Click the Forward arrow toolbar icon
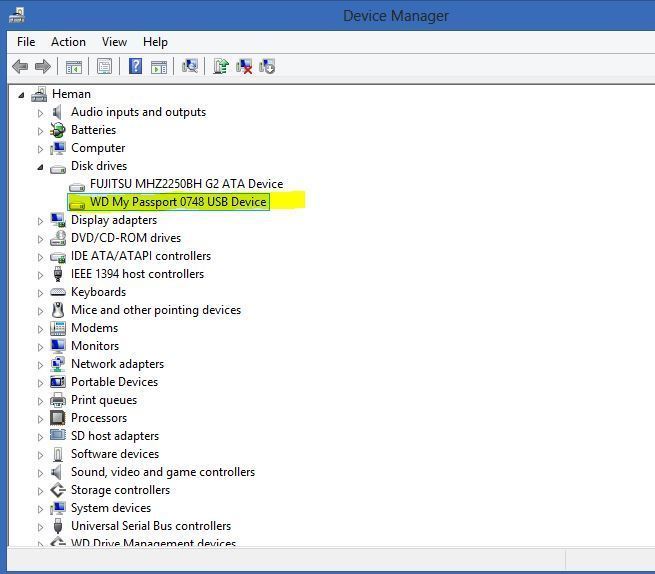The height and width of the screenshot is (574, 655). tap(43, 66)
